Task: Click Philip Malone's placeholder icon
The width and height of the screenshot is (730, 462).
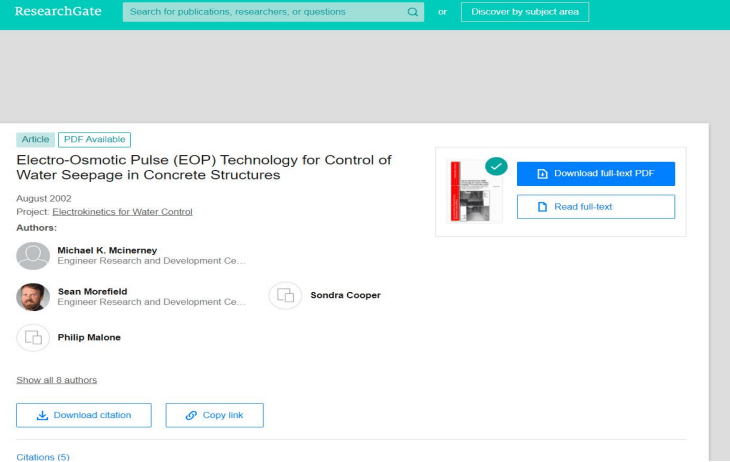Action: coord(33,337)
